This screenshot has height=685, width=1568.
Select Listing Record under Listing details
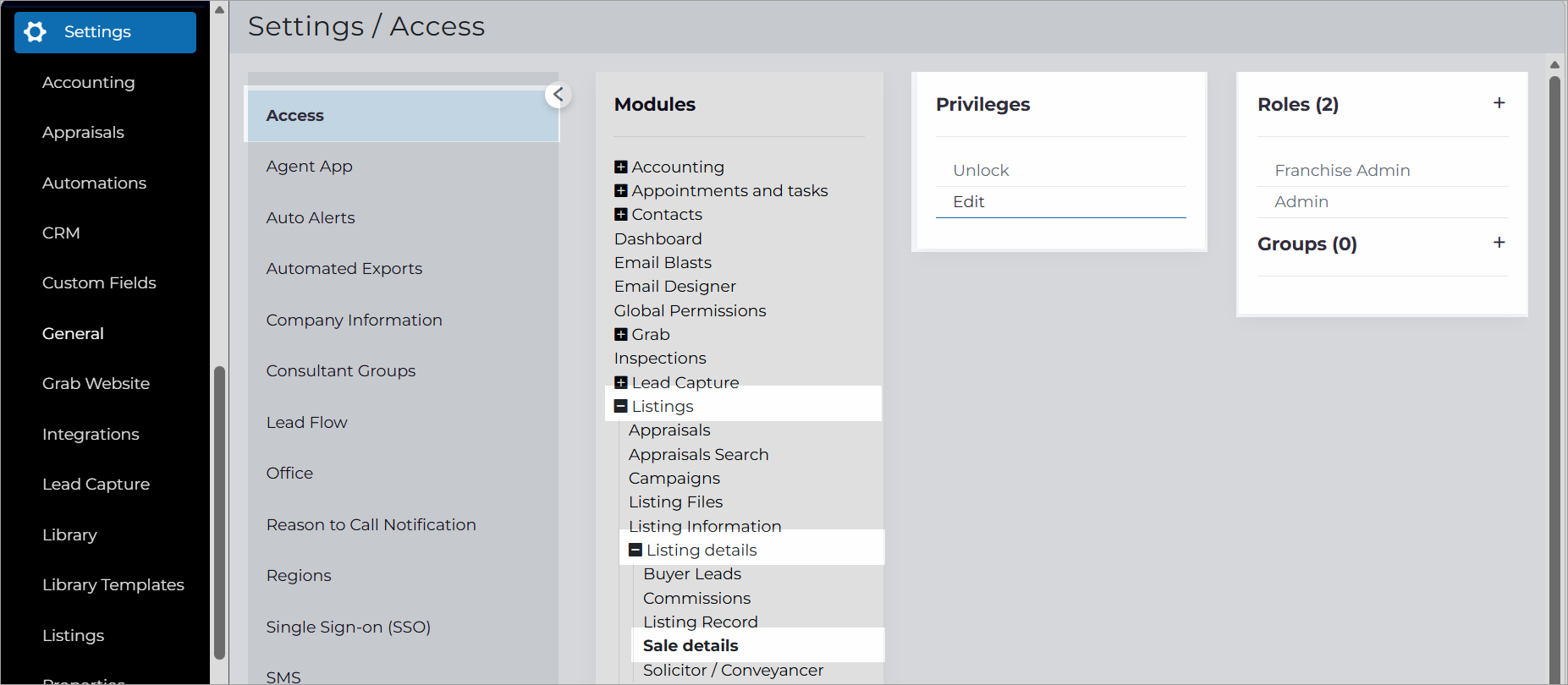click(700, 622)
